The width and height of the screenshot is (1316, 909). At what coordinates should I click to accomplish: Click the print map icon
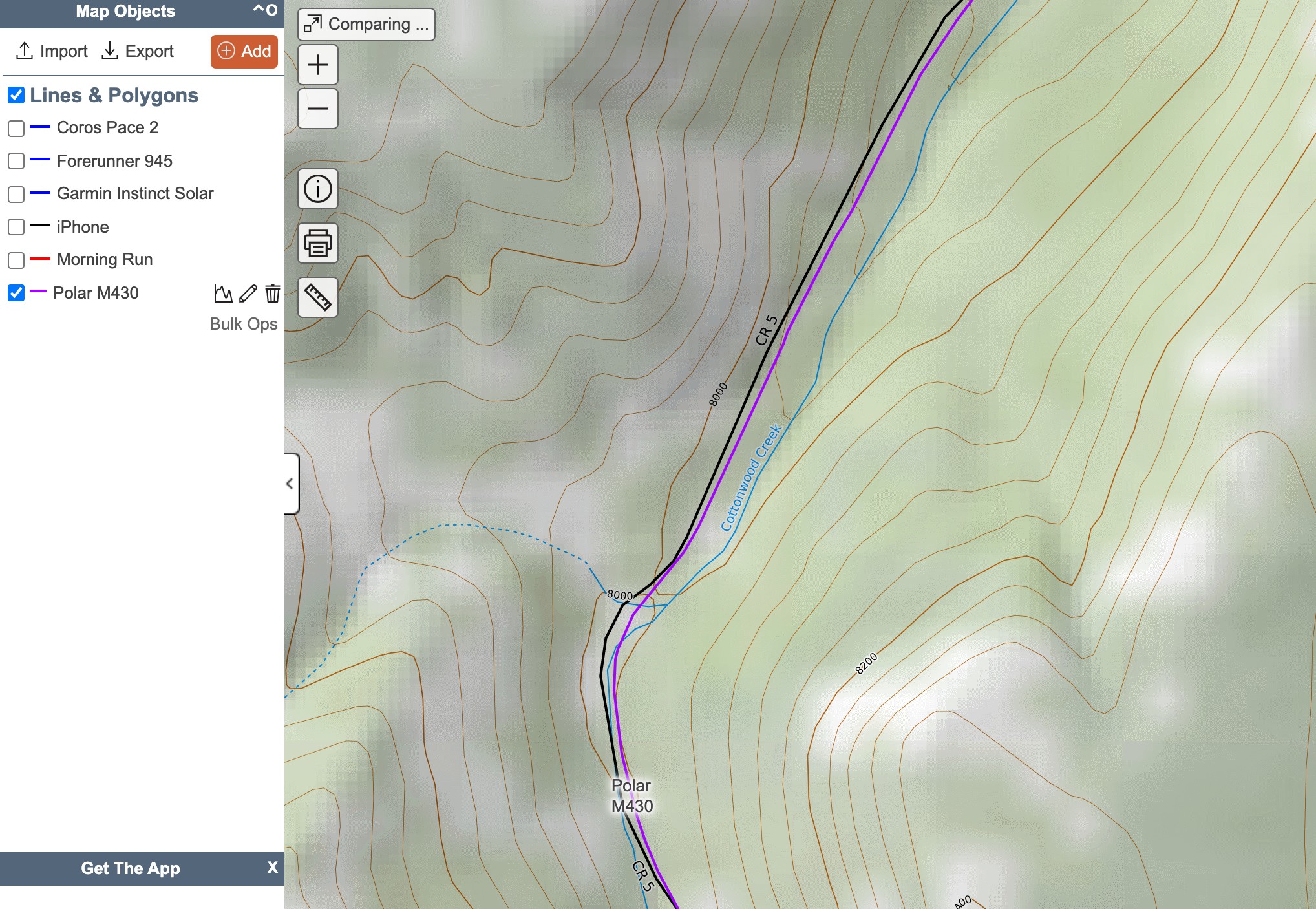pyautogui.click(x=317, y=244)
